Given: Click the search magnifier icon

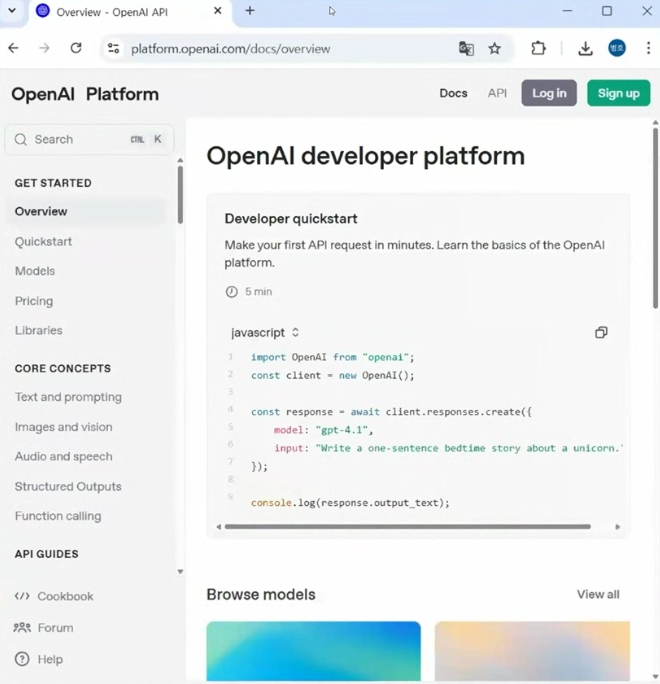Looking at the screenshot, I should click(x=21, y=140).
